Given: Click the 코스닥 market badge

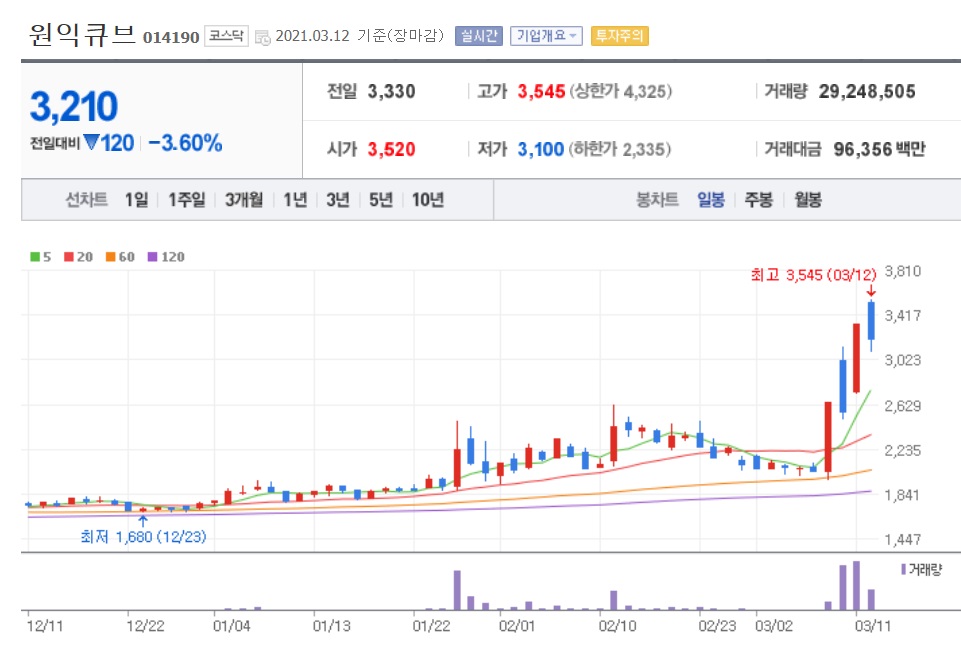Looking at the screenshot, I should click(226, 36).
